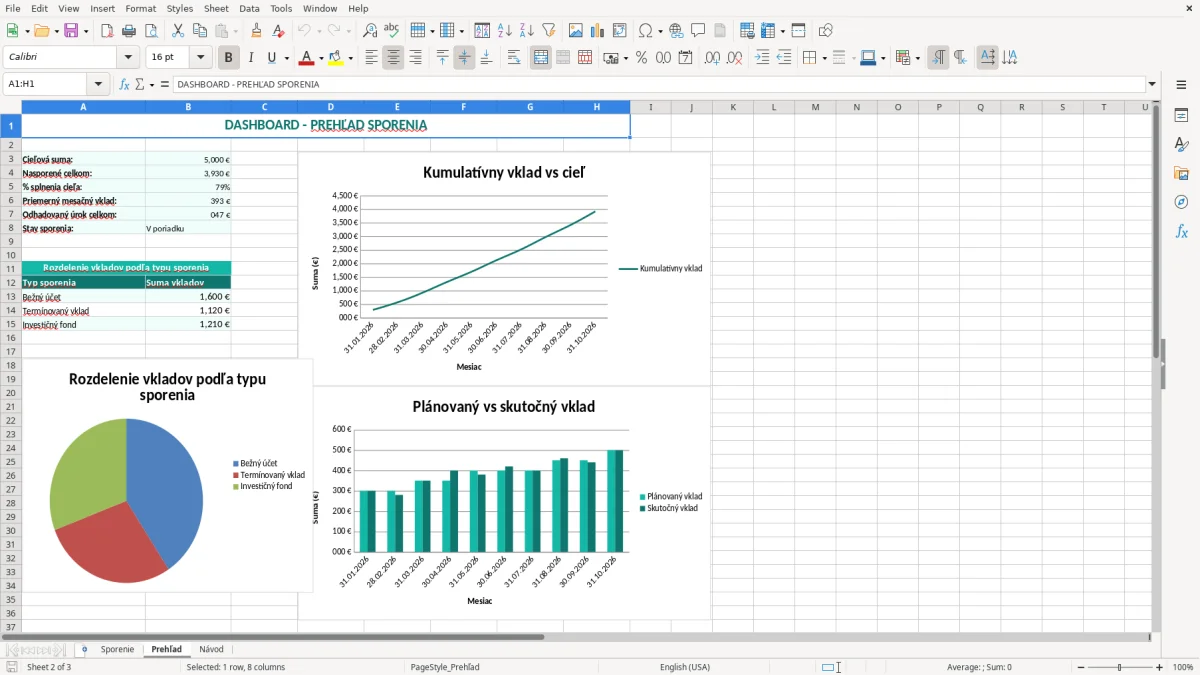Viewport: 1200px width, 675px height.
Task: Switch to the Sporenie sheet tab
Action: point(117,649)
